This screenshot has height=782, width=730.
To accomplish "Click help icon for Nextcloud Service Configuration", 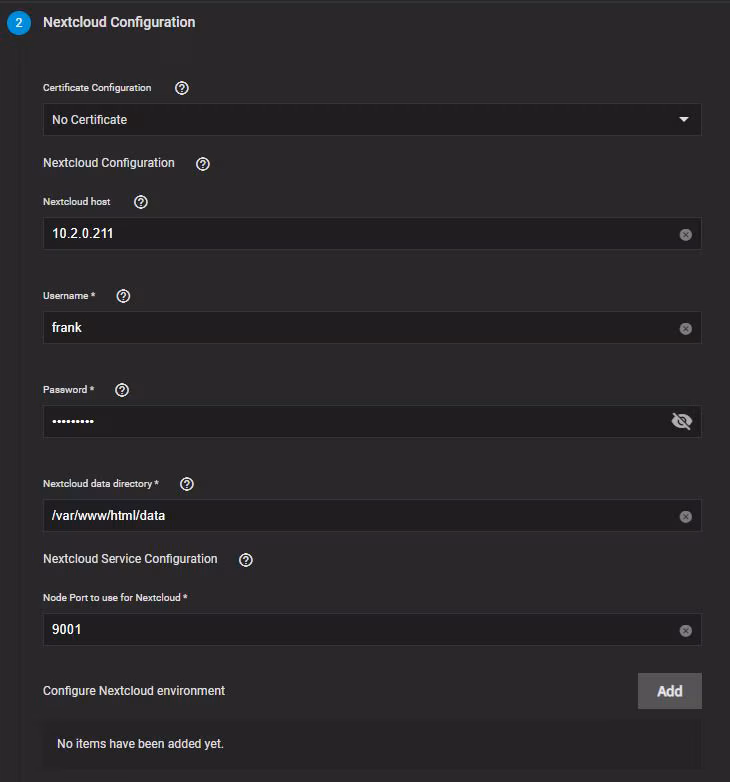I will coord(246,560).
